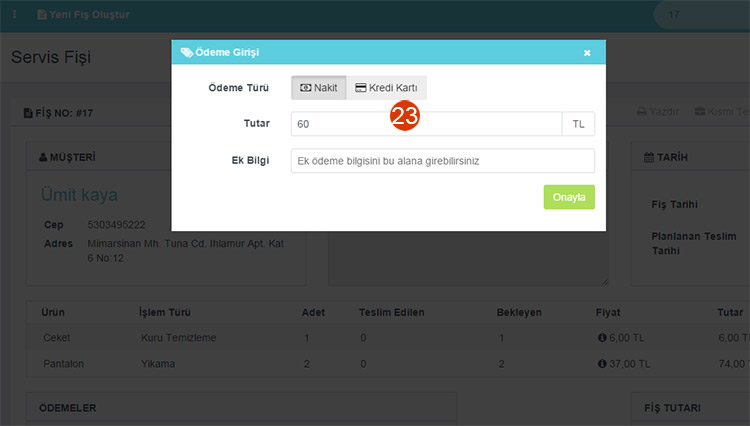750x426 pixels.
Task: Click the printer icon beside Yazdır
Action: point(641,111)
